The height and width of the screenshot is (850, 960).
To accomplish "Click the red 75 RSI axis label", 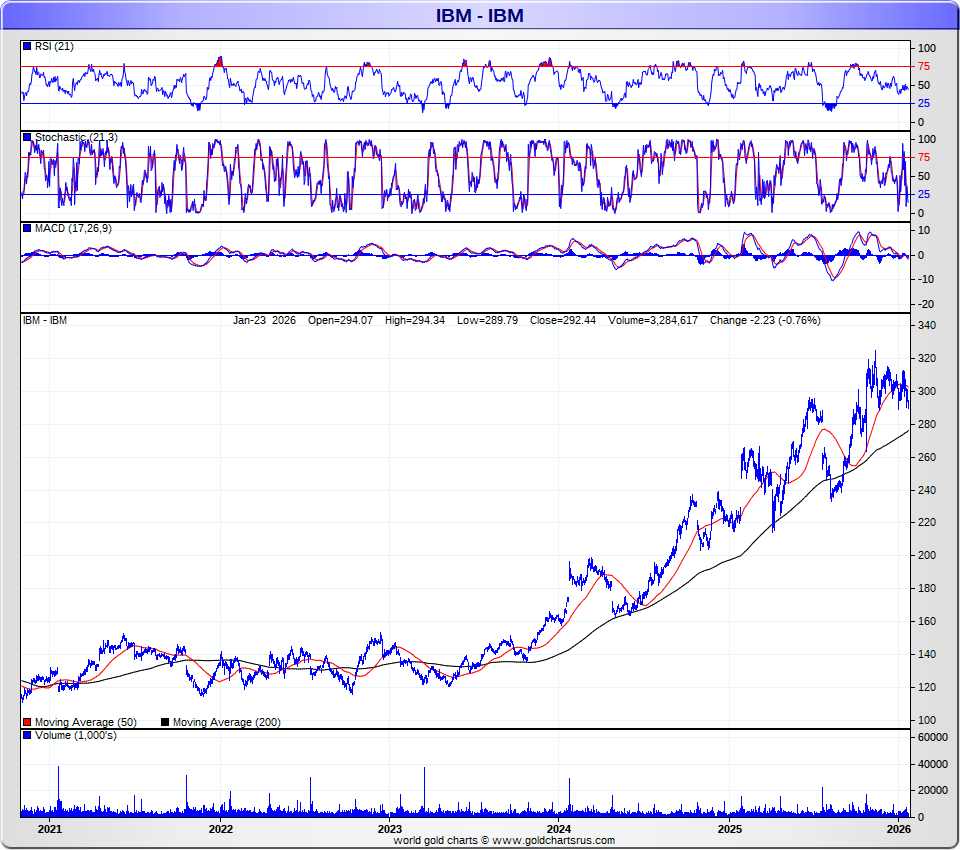I will coord(924,67).
